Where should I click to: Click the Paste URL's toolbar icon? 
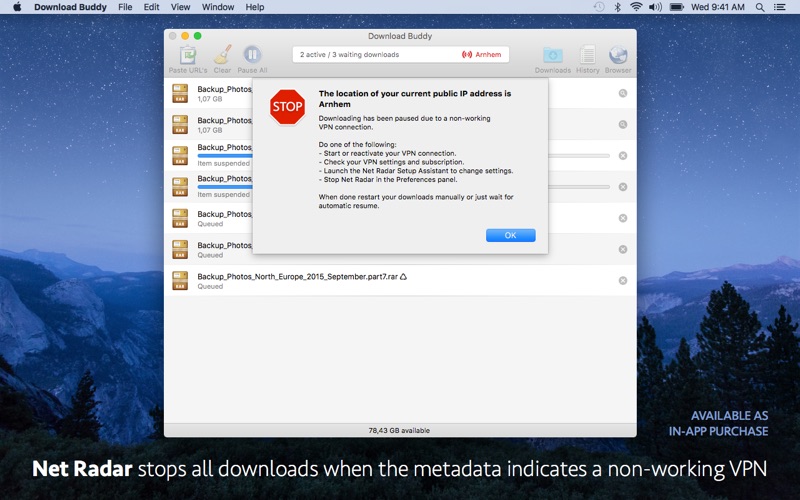(x=187, y=55)
